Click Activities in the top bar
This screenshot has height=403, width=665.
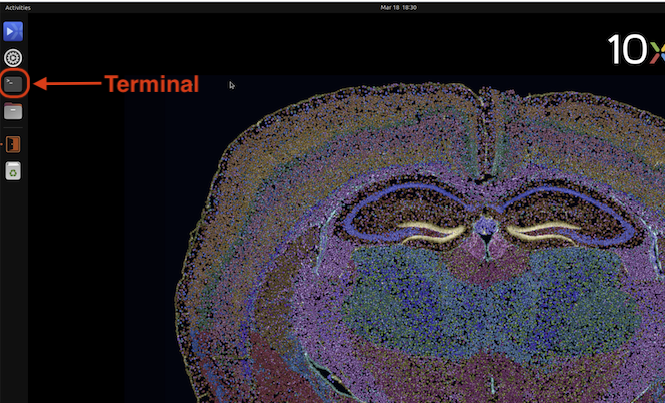18,8
